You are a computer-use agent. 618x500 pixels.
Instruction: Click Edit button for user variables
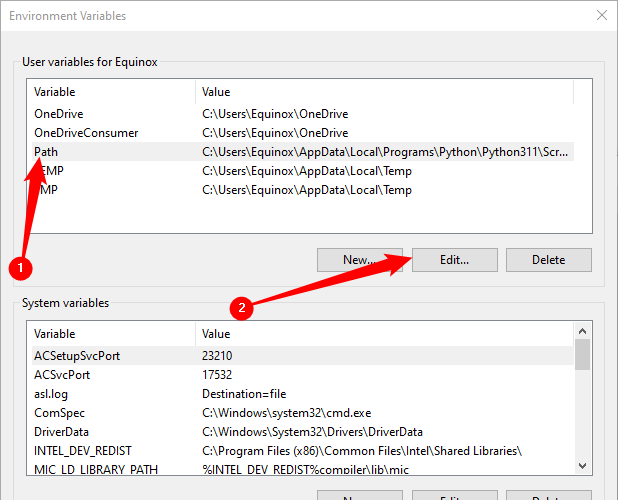click(x=454, y=260)
